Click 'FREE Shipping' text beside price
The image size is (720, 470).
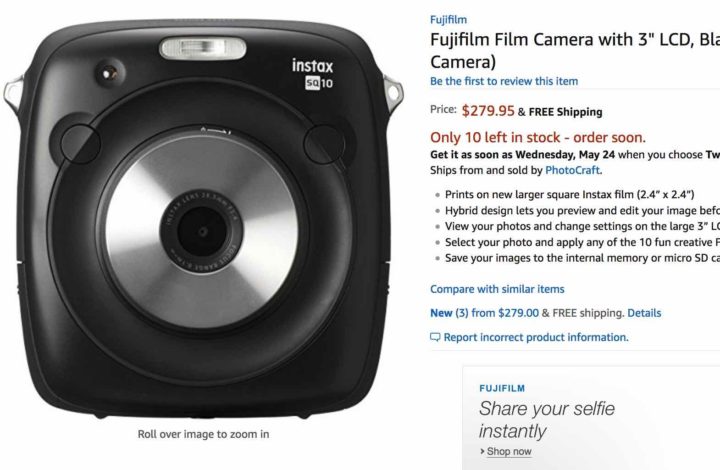tap(565, 112)
